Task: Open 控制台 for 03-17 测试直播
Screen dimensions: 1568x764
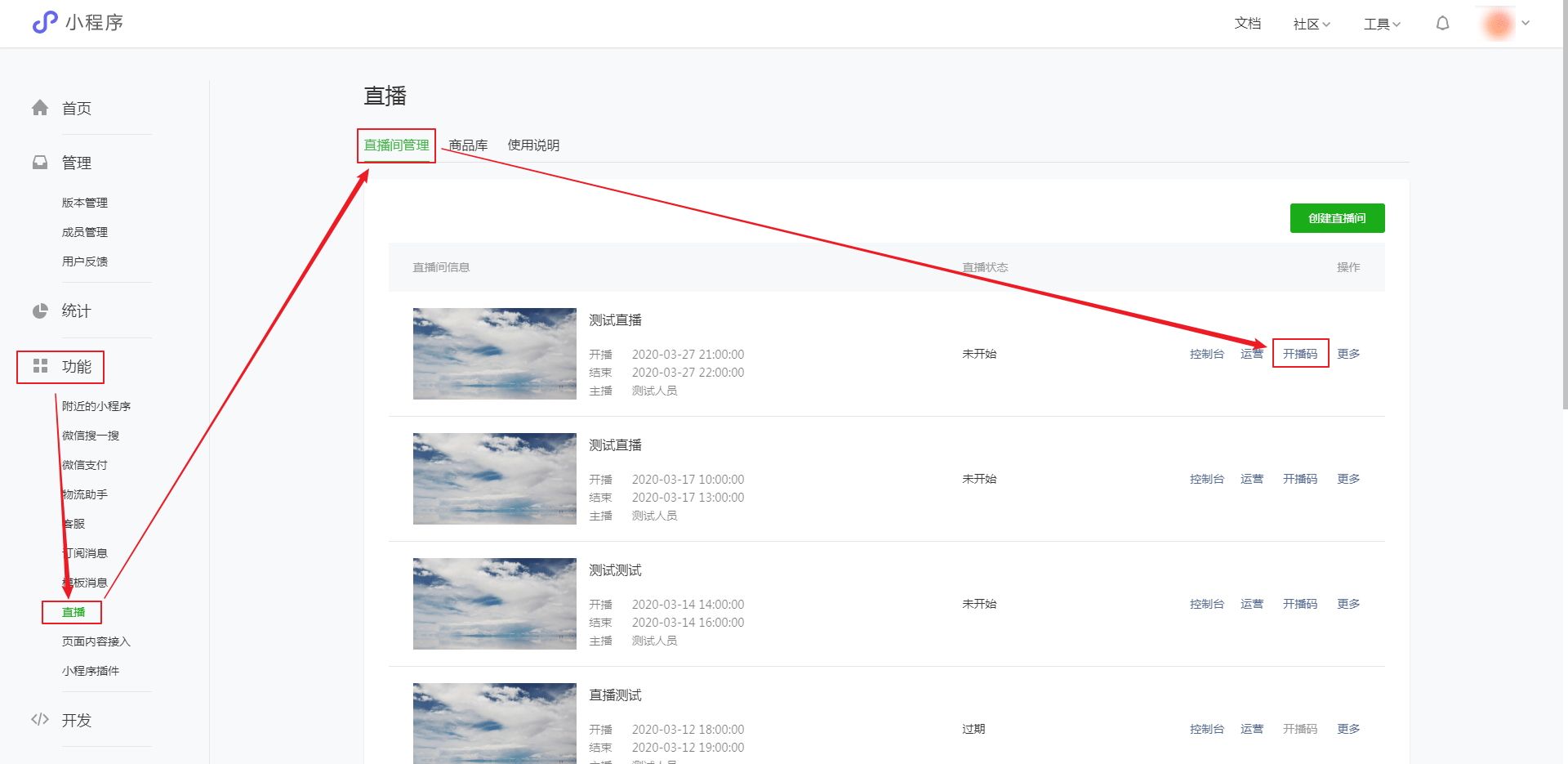Action: coord(1207,479)
